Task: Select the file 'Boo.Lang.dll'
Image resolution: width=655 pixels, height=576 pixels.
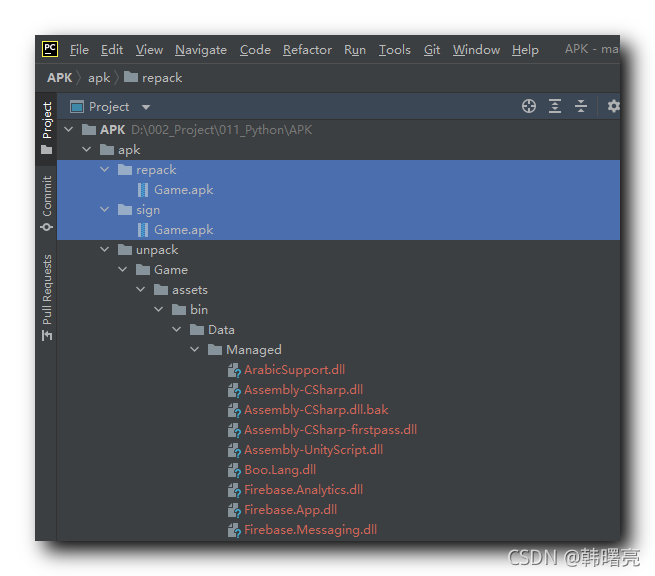Action: click(x=280, y=470)
